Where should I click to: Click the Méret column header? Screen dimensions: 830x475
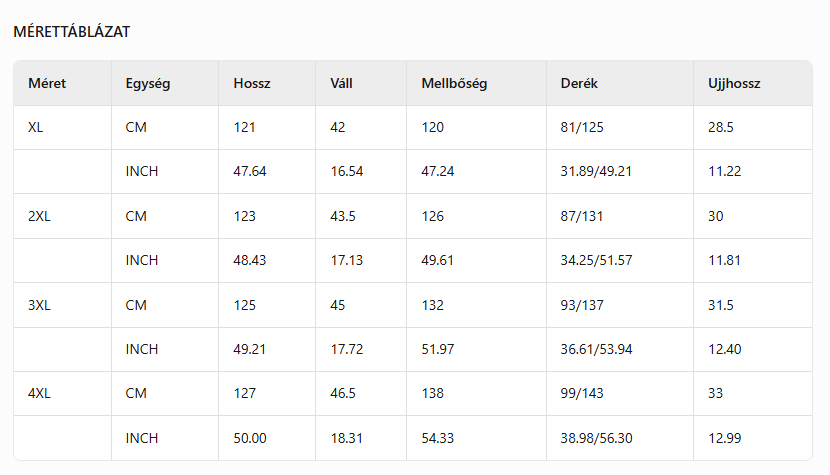(47, 84)
